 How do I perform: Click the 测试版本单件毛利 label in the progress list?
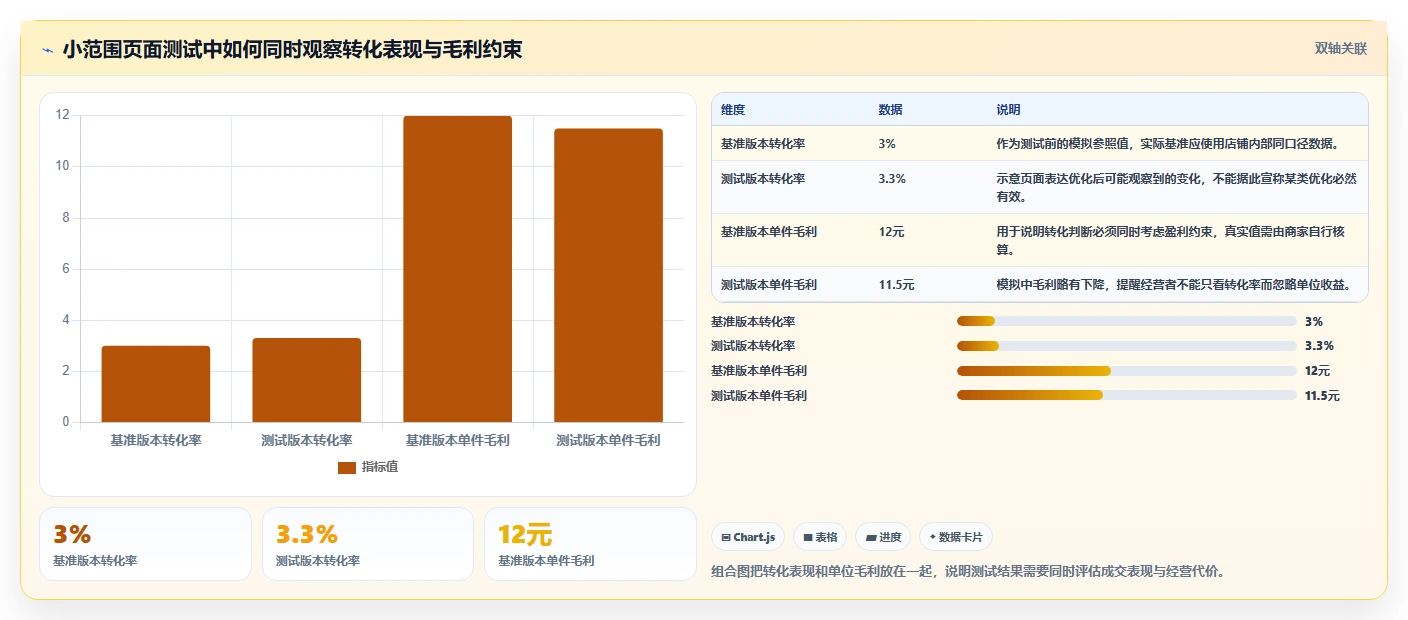point(759,396)
